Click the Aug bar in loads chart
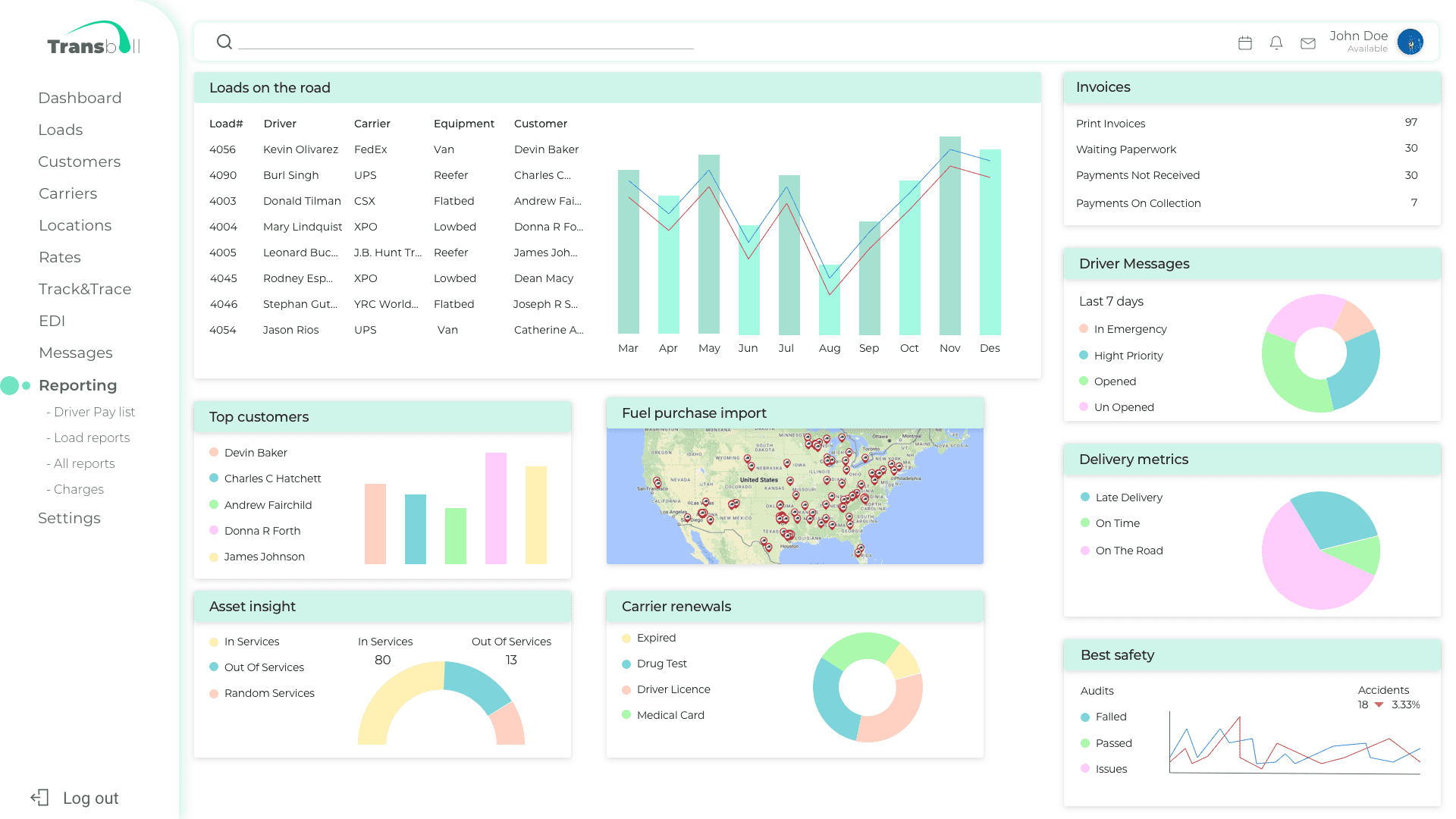The height and width of the screenshot is (819, 1456). pyautogui.click(x=830, y=300)
